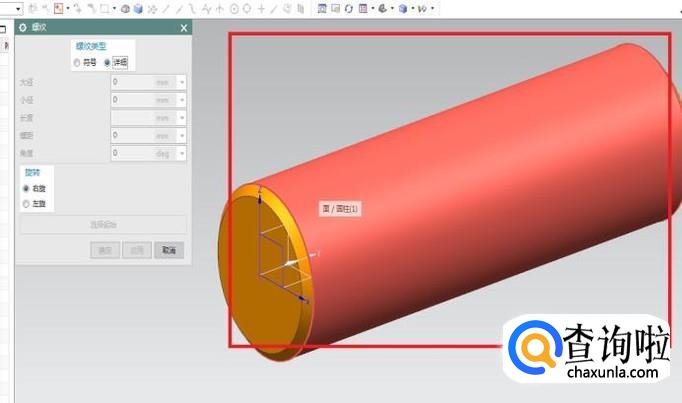Image resolution: width=682 pixels, height=403 pixels.
Task: Click the 螺纹类型 thread type group label
Action: click(91, 46)
